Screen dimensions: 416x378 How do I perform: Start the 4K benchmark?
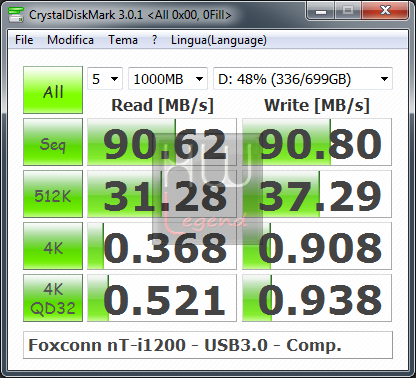53,246
